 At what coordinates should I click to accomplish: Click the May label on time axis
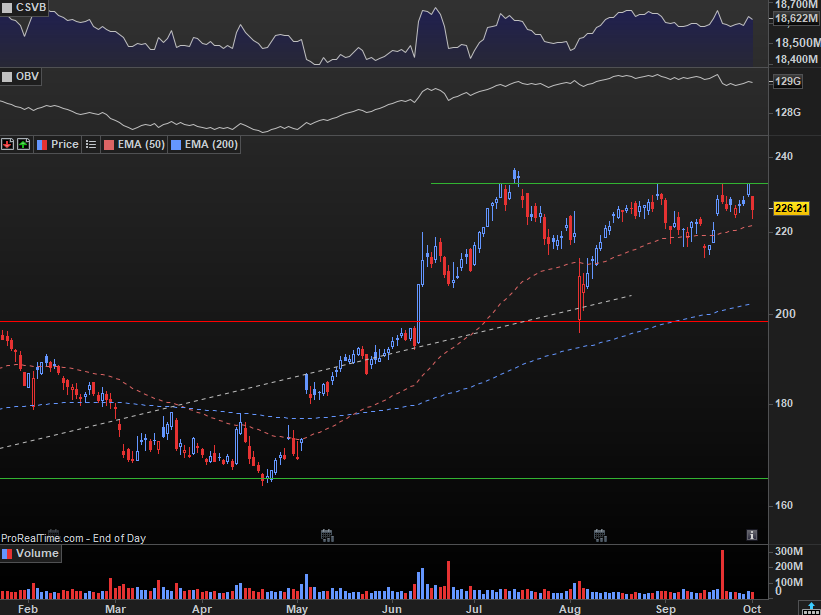297,608
